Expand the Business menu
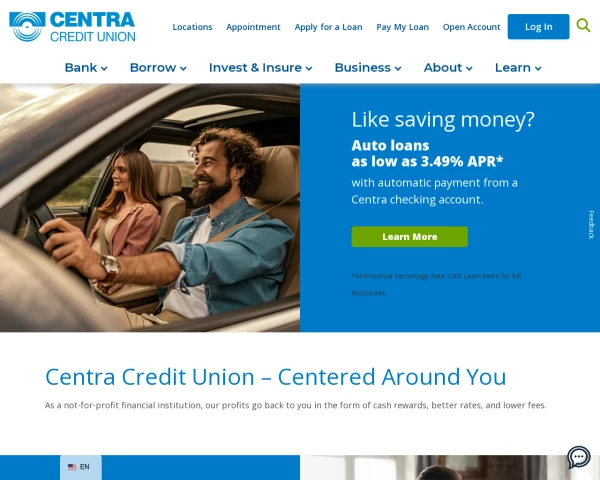Viewport: 600px width, 480px height. tap(368, 68)
